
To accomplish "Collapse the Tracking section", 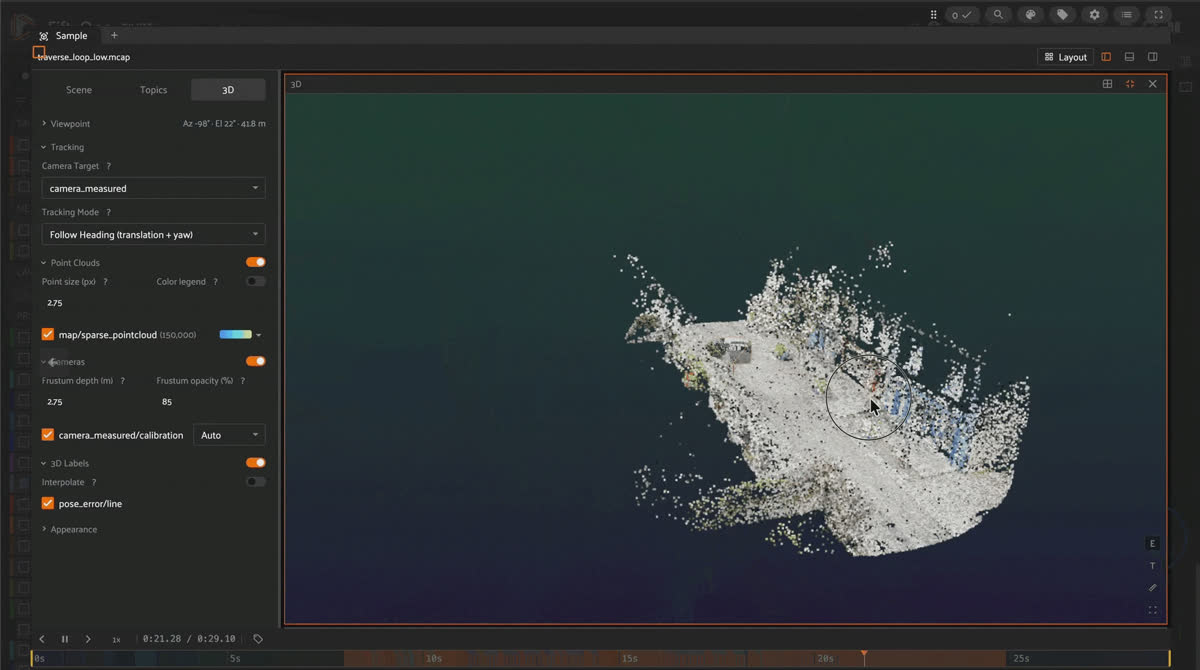I will 67,147.
